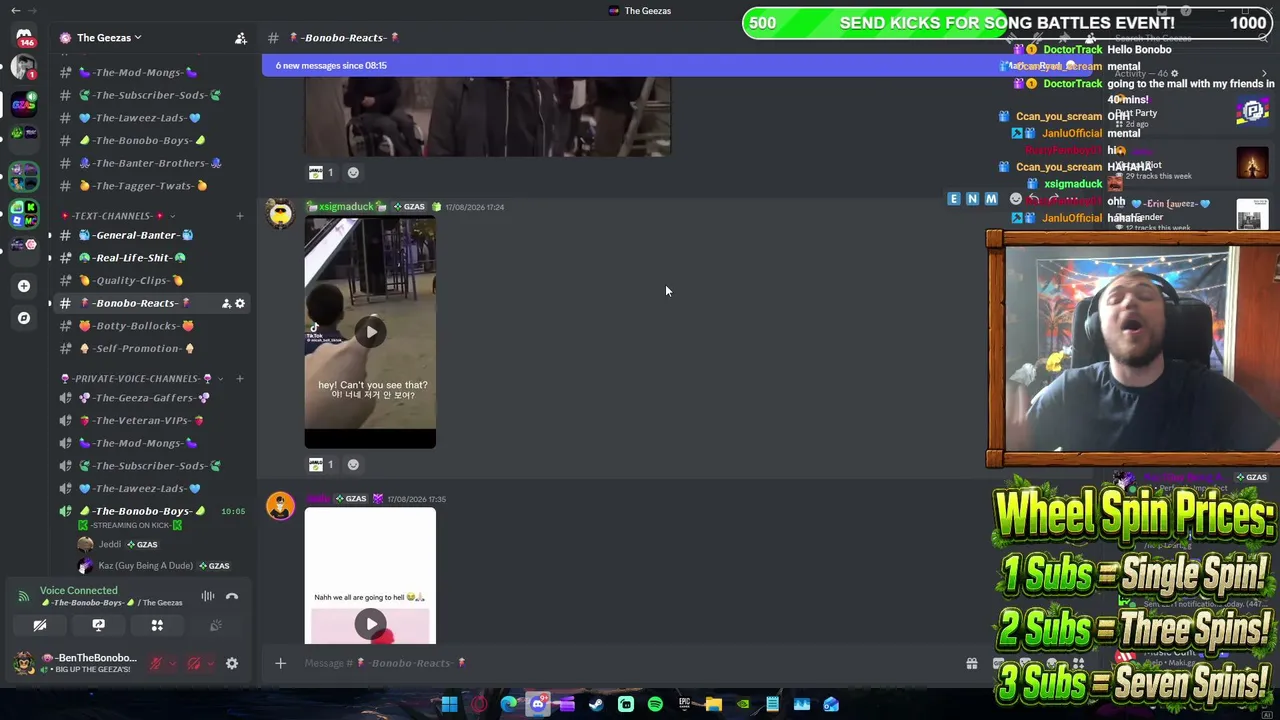1280x720 pixels.
Task: Open xsigmaduck's avatar
Action: coord(280,214)
